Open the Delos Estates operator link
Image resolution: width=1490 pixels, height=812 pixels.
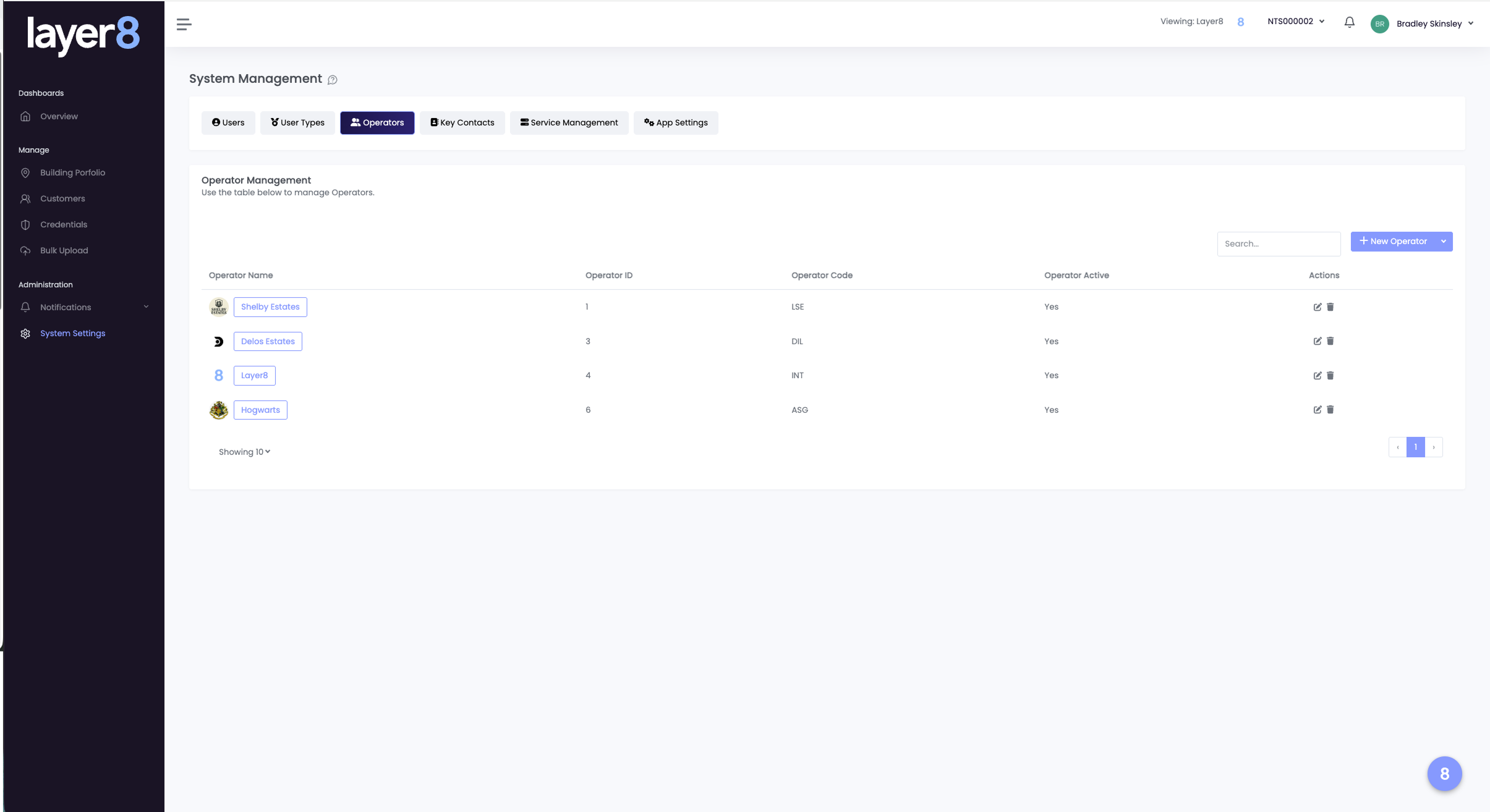click(x=268, y=341)
